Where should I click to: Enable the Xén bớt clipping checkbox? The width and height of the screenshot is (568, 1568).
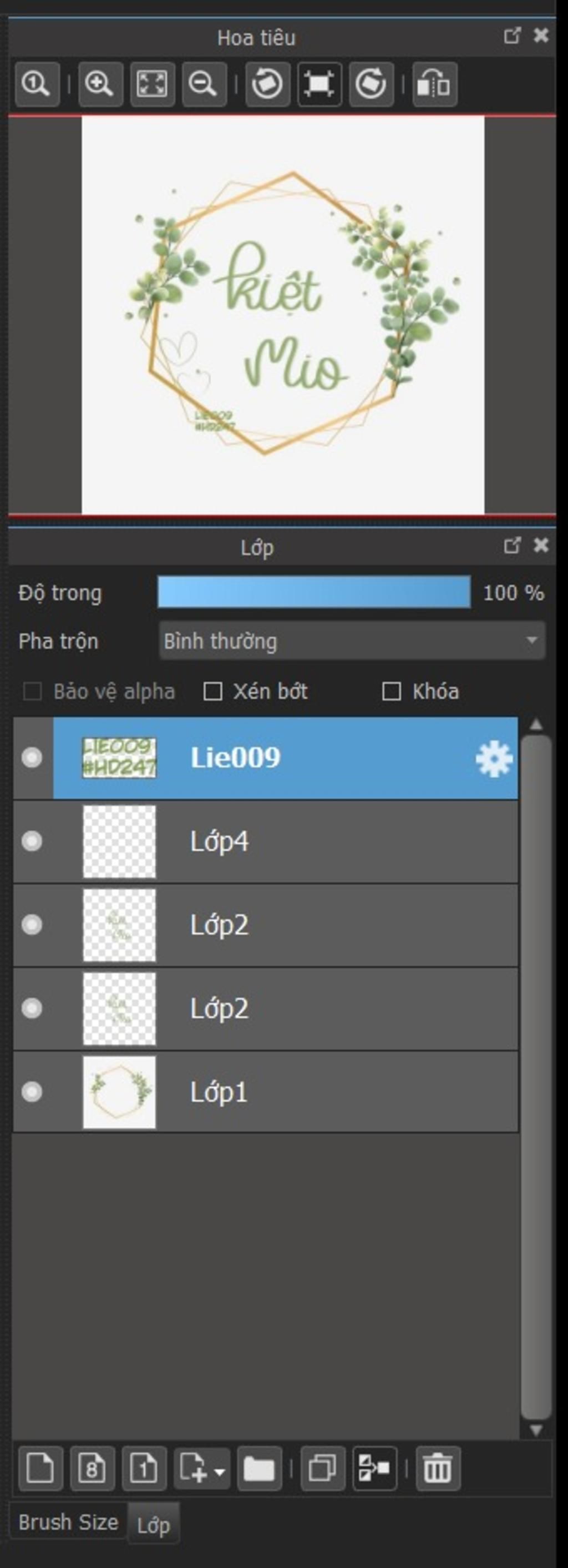pyautogui.click(x=212, y=692)
